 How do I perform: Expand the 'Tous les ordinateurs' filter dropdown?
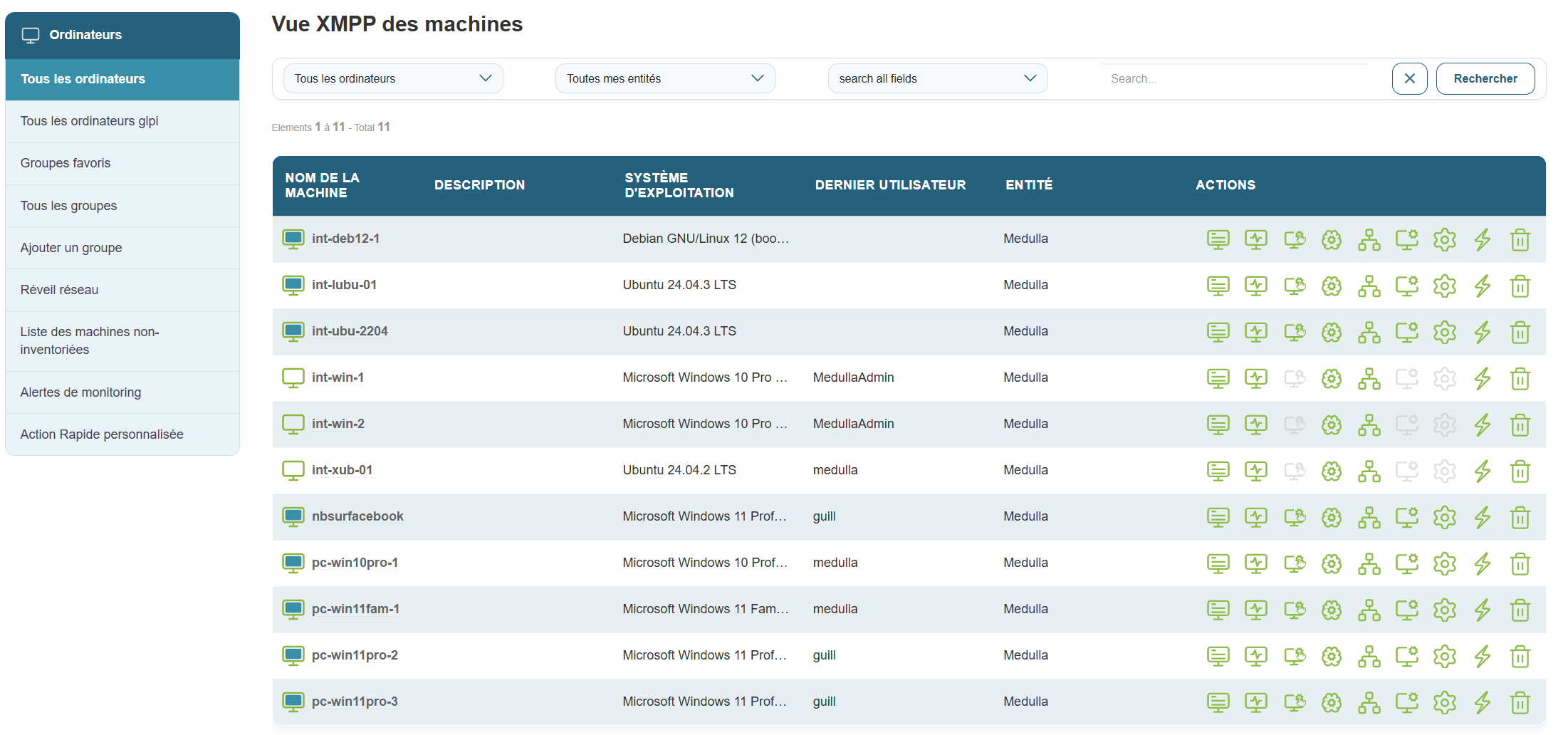393,78
